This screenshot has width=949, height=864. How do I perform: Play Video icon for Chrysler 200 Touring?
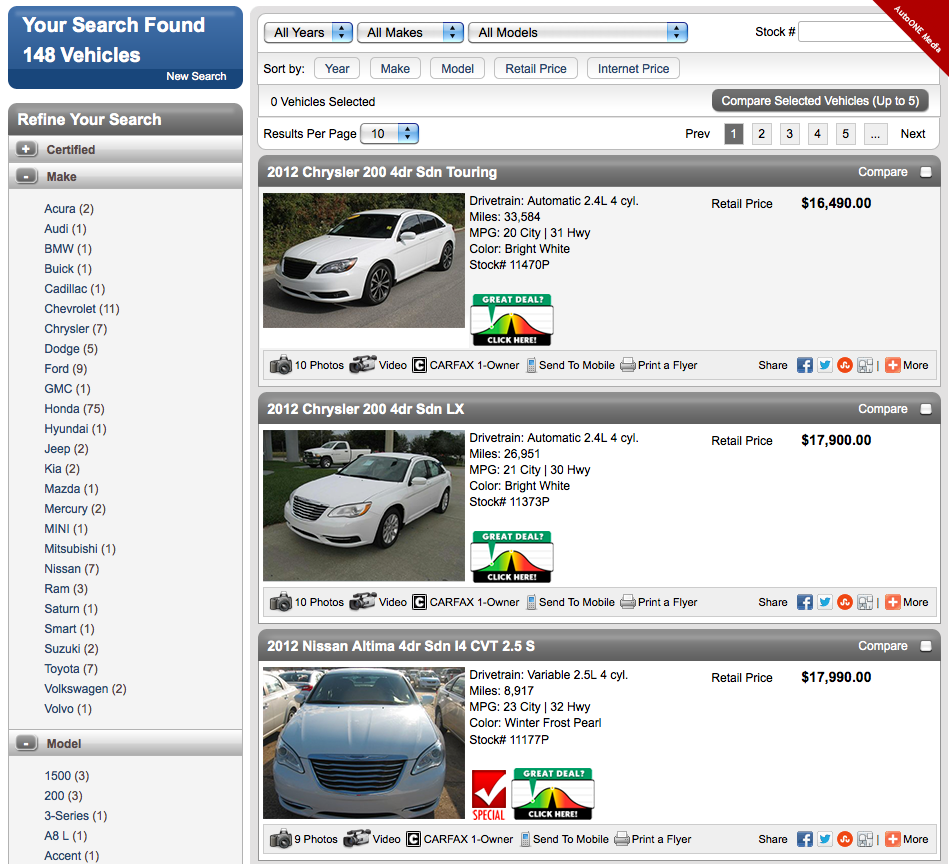[363, 364]
